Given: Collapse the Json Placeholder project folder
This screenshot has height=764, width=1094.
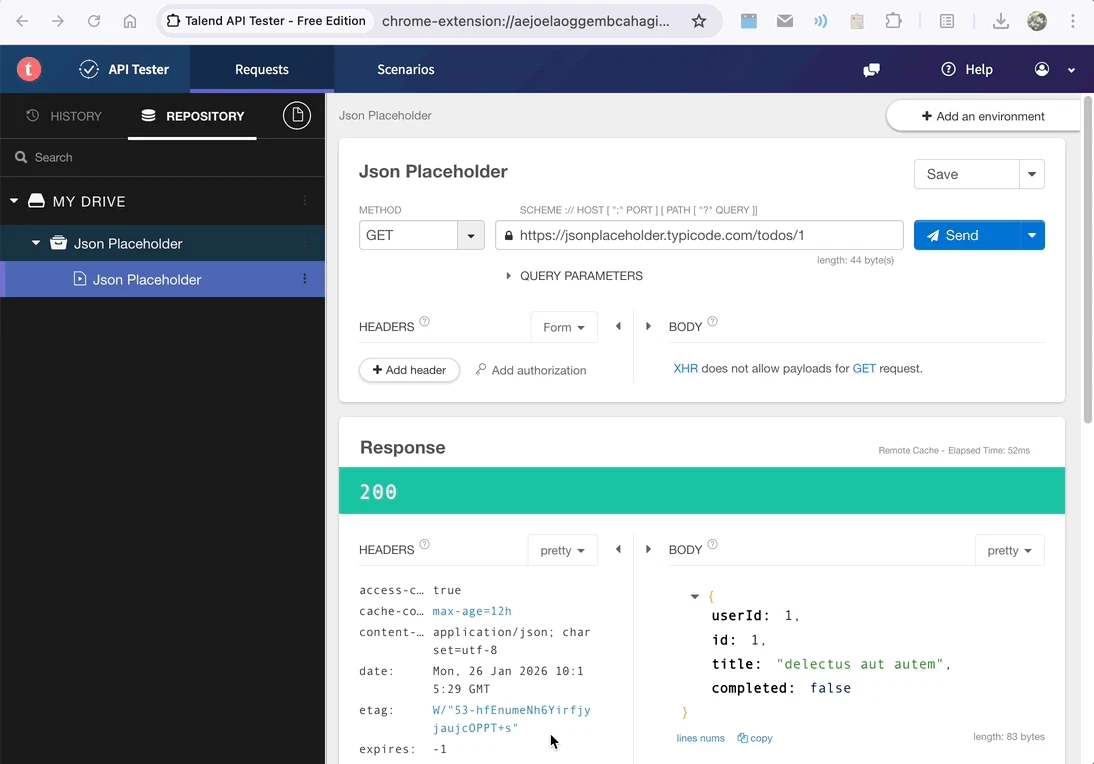Looking at the screenshot, I should [36, 243].
